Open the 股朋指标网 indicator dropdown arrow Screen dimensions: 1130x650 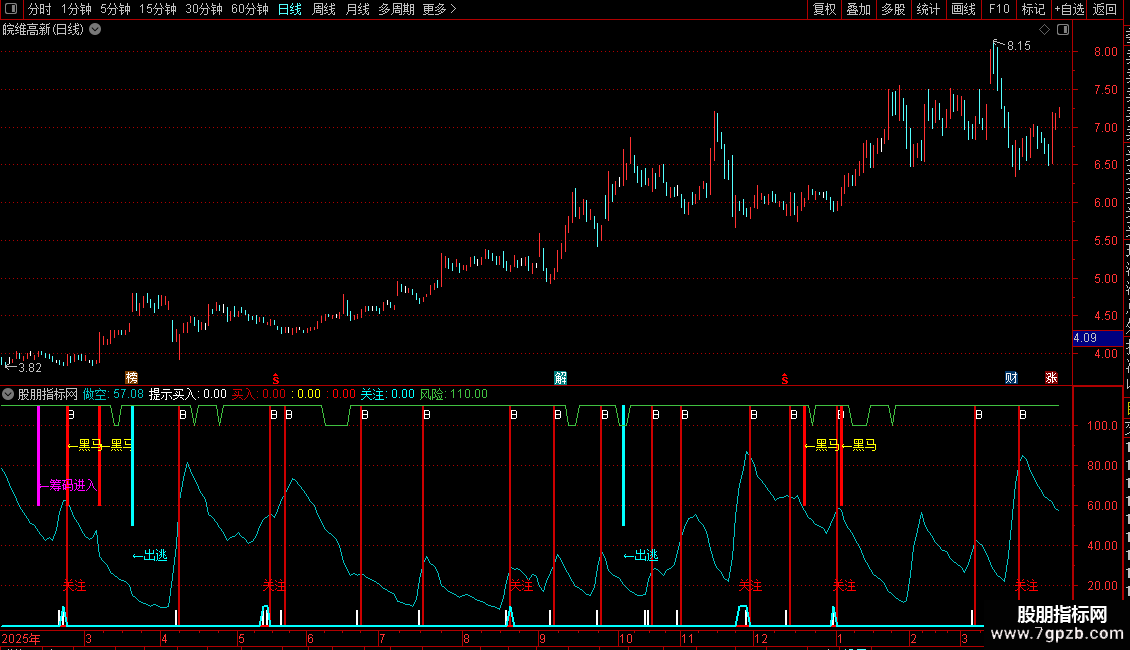8,394
